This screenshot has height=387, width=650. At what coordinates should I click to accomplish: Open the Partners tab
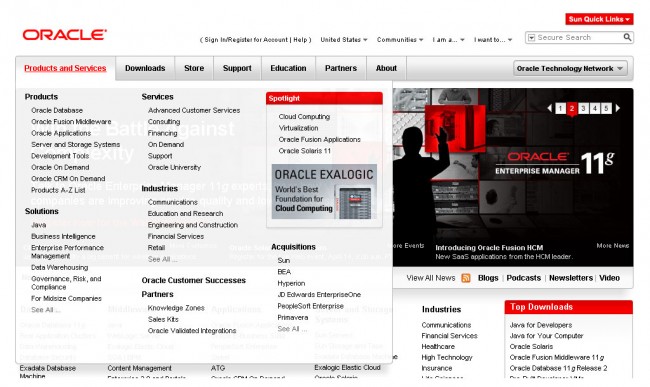click(x=341, y=68)
